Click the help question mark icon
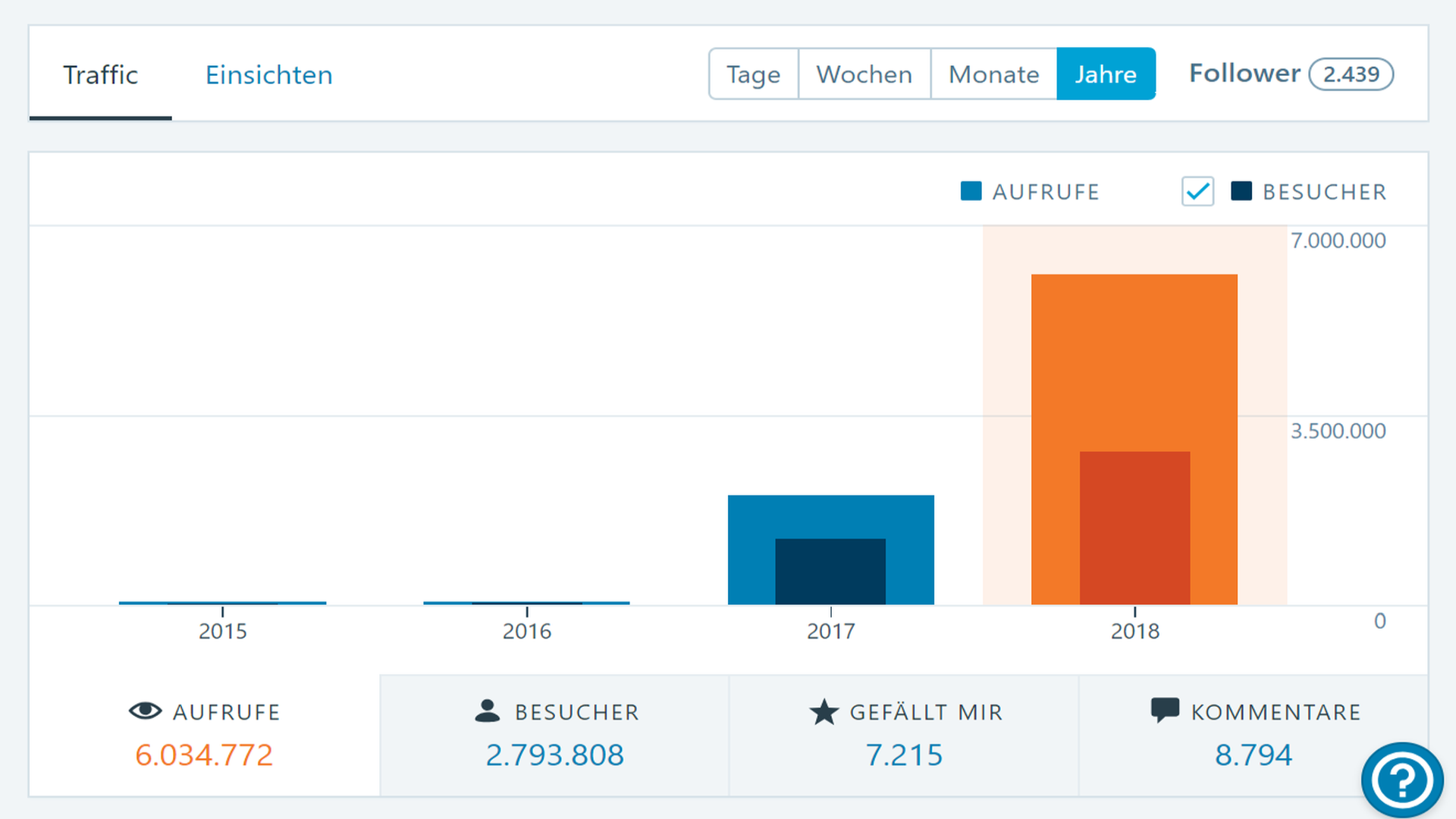 1401,780
